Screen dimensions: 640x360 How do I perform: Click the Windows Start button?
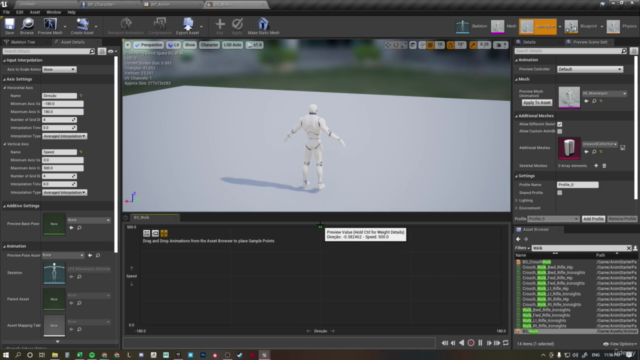(x=6, y=355)
